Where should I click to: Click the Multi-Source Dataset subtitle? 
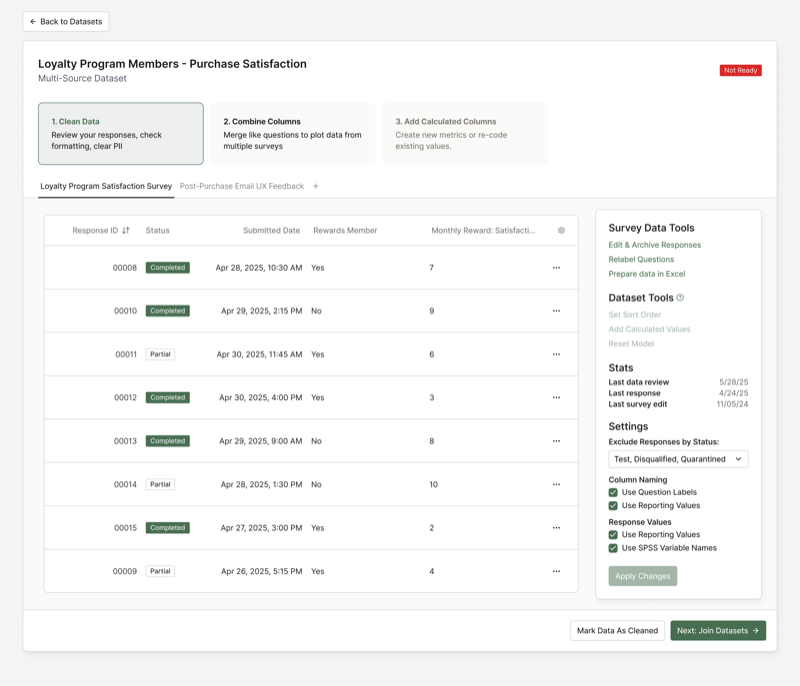coord(82,79)
